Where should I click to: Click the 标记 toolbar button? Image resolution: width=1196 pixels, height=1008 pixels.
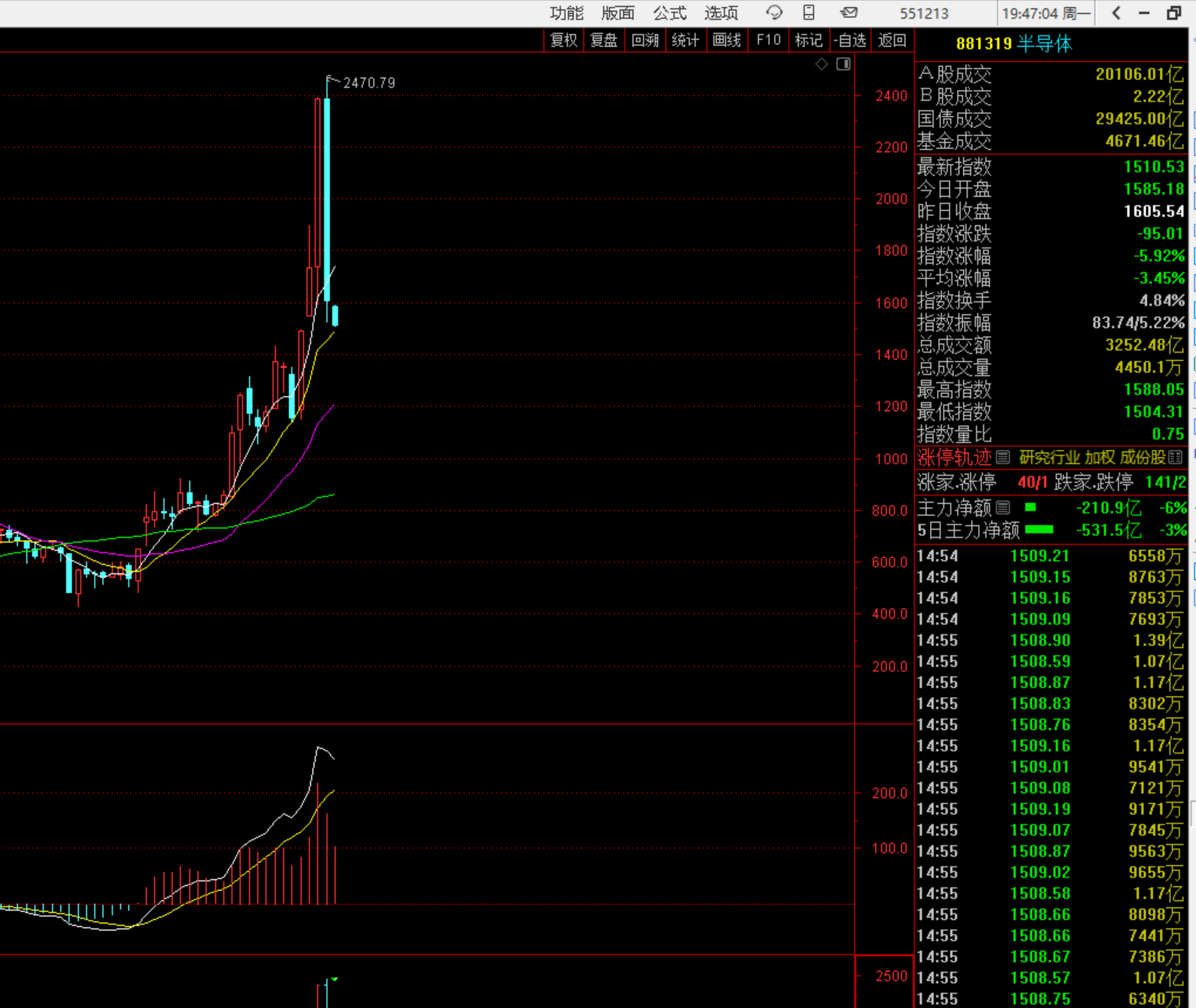pos(808,40)
